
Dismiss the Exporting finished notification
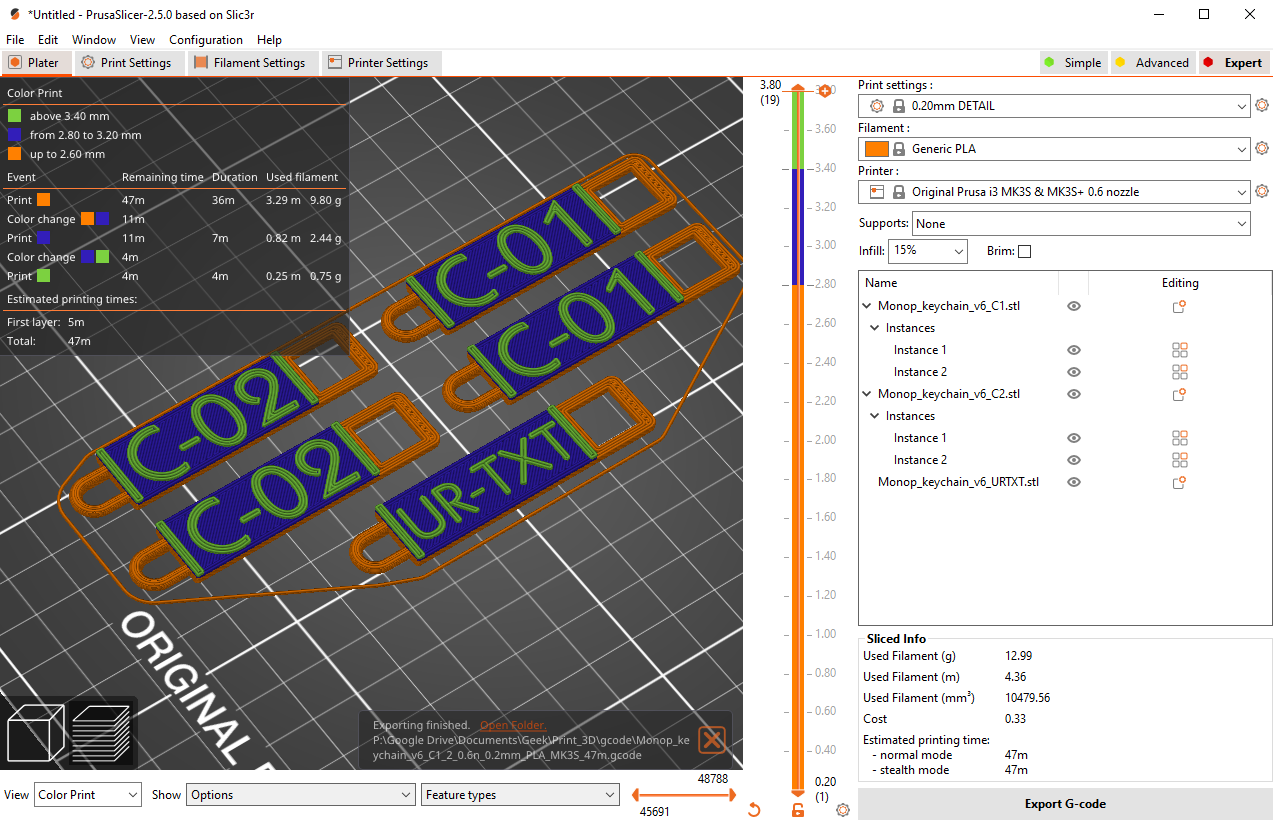click(x=712, y=740)
